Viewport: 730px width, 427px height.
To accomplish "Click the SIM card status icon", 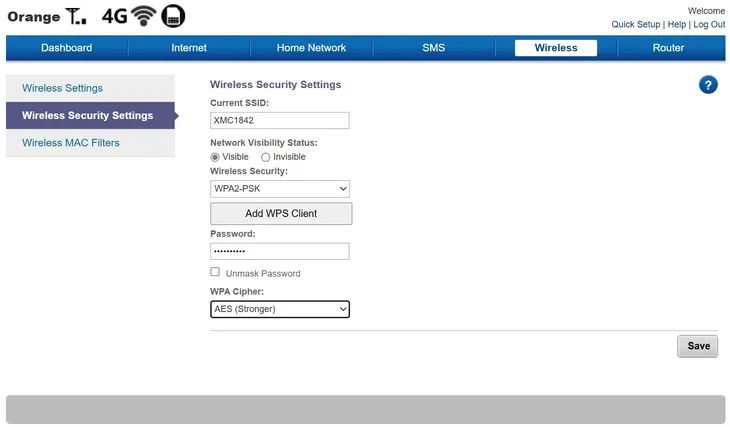I will (x=173, y=16).
